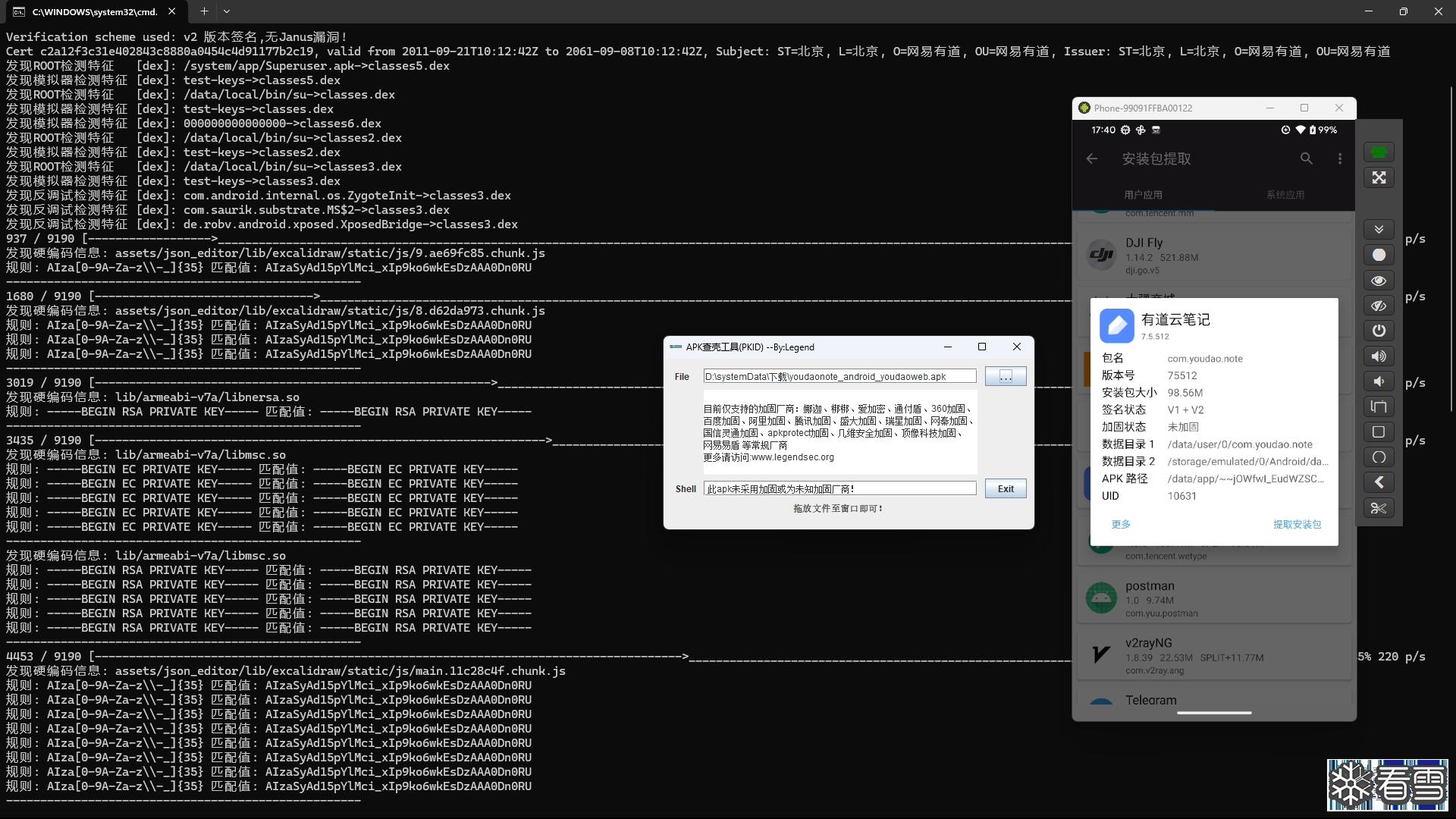Click the scissors screenshot icon
This screenshot has width=1456, height=819.
[x=1379, y=508]
